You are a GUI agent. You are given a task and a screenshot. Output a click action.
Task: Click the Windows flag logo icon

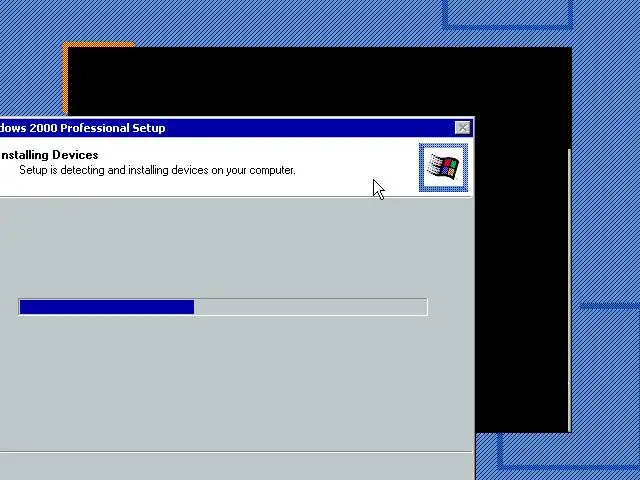pyautogui.click(x=443, y=167)
